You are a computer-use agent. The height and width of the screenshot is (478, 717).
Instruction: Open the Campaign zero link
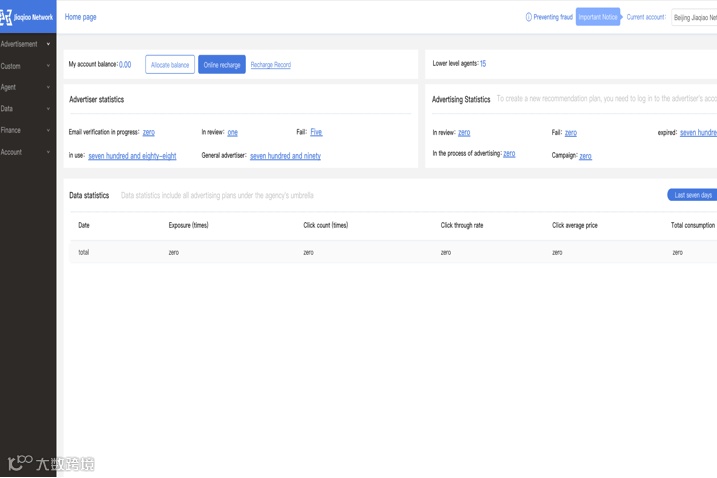click(x=585, y=156)
